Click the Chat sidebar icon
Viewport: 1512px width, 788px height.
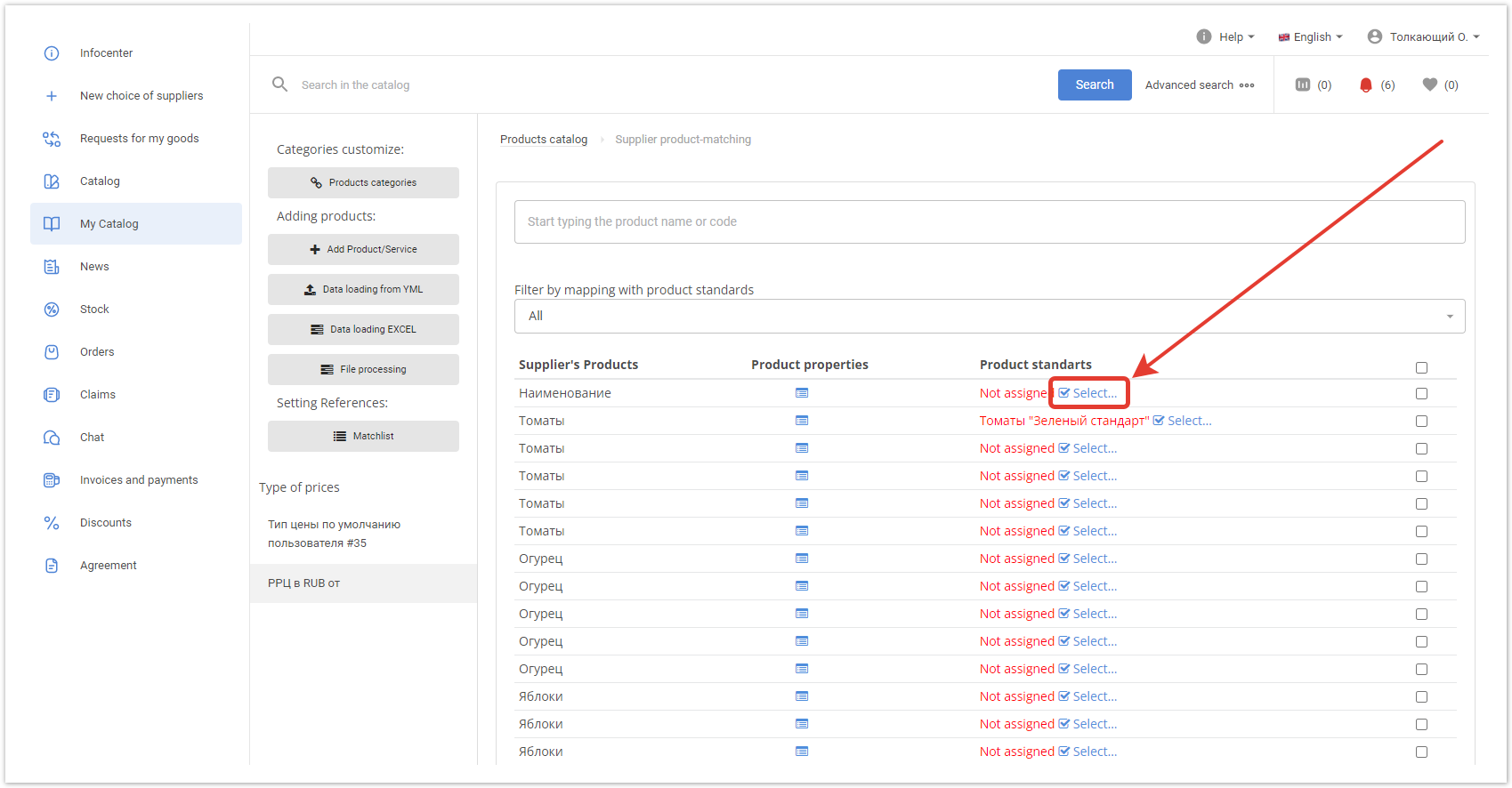(52, 438)
